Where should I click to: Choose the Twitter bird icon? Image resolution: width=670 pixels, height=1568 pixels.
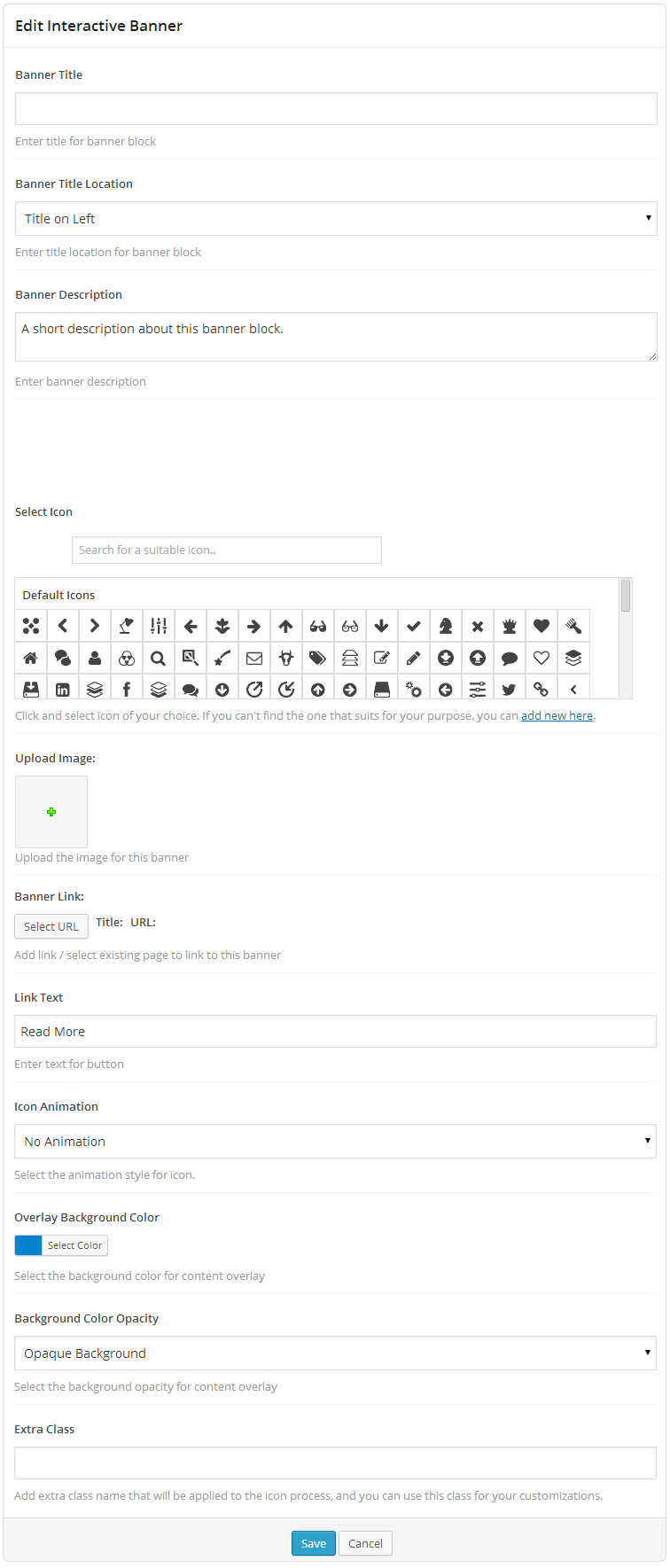[510, 689]
